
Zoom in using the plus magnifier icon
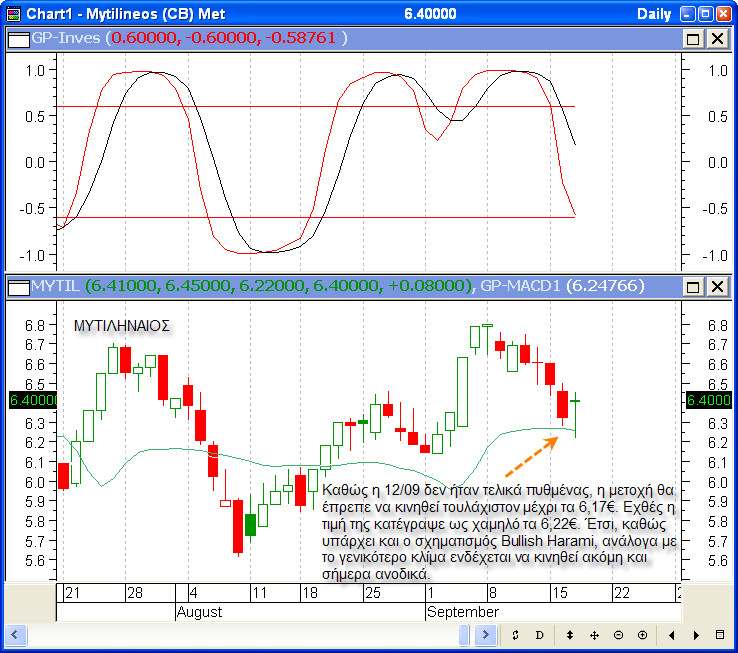pyautogui.click(x=642, y=635)
